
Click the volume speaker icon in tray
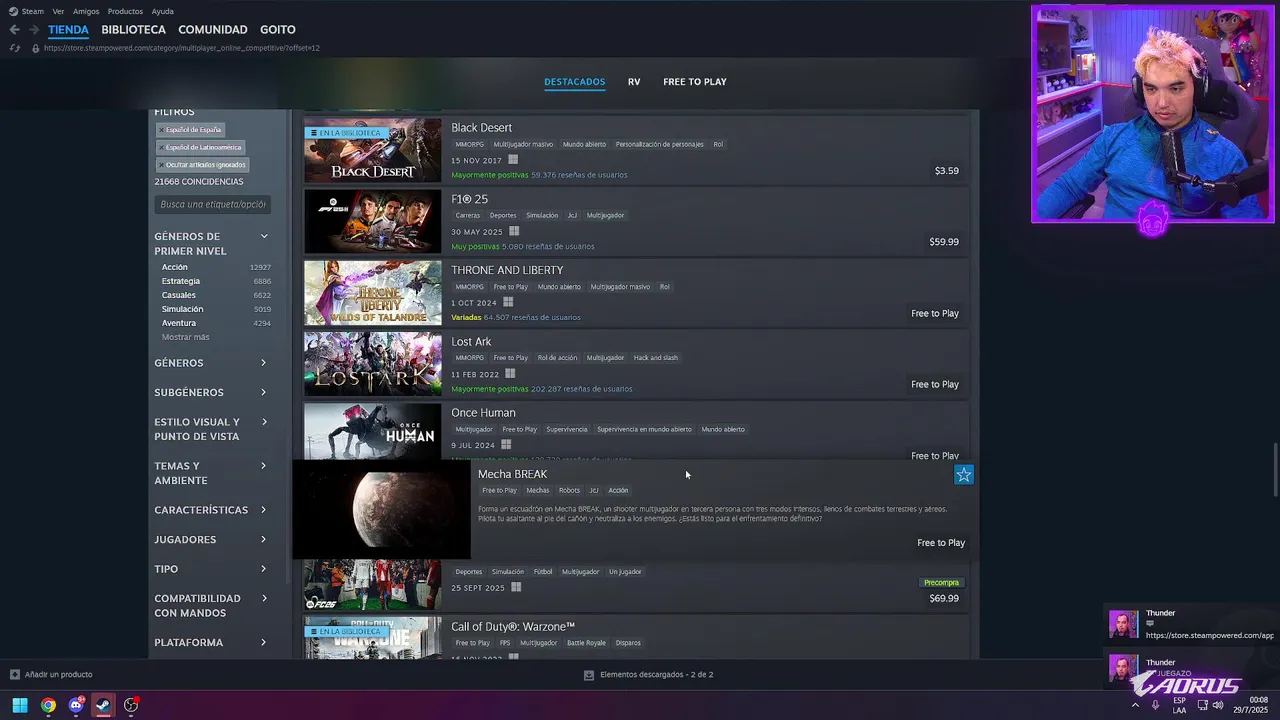[x=1218, y=705]
